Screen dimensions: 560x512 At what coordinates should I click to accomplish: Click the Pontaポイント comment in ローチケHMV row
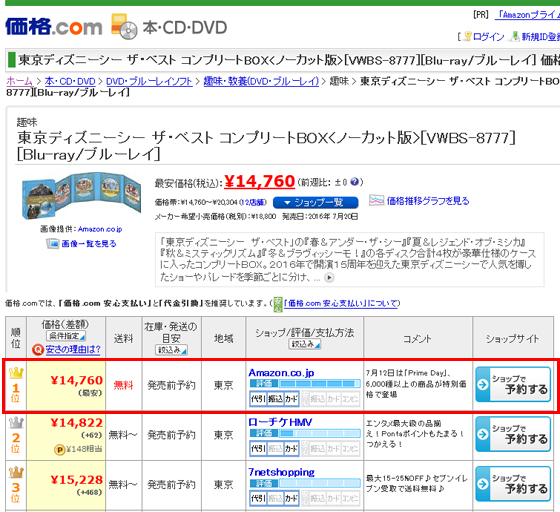tap(415, 433)
